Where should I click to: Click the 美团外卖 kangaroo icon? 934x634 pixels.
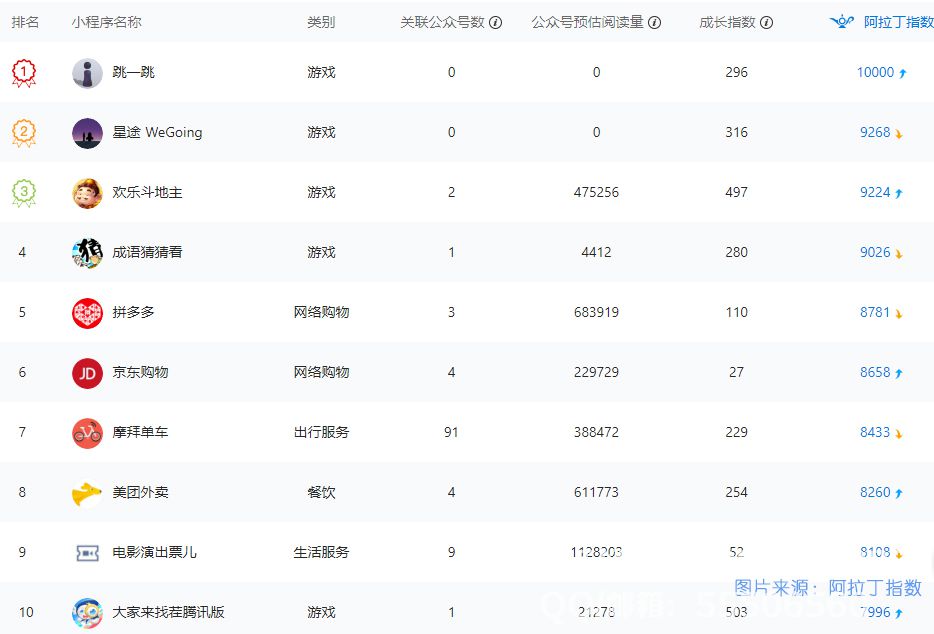point(87,493)
